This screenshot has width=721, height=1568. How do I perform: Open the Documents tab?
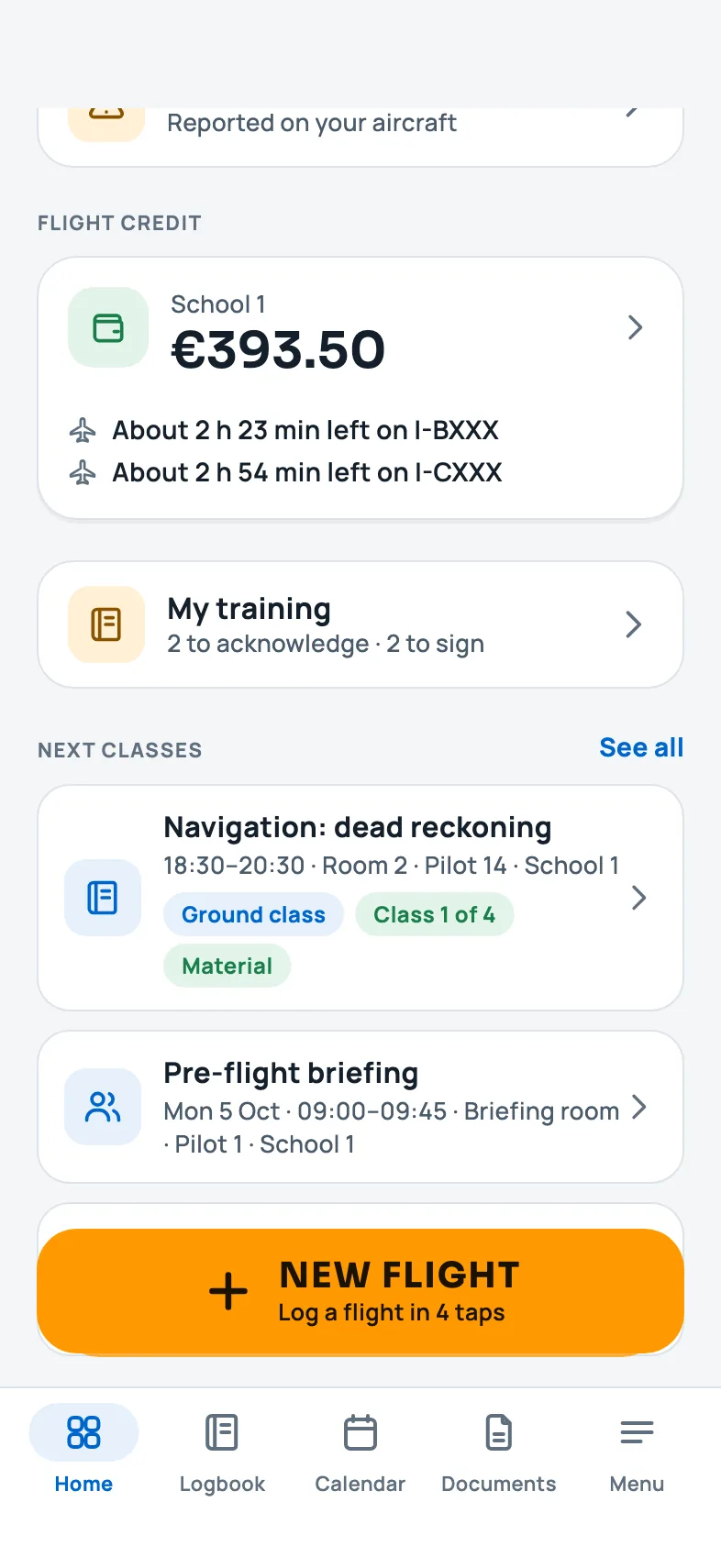(x=499, y=1450)
